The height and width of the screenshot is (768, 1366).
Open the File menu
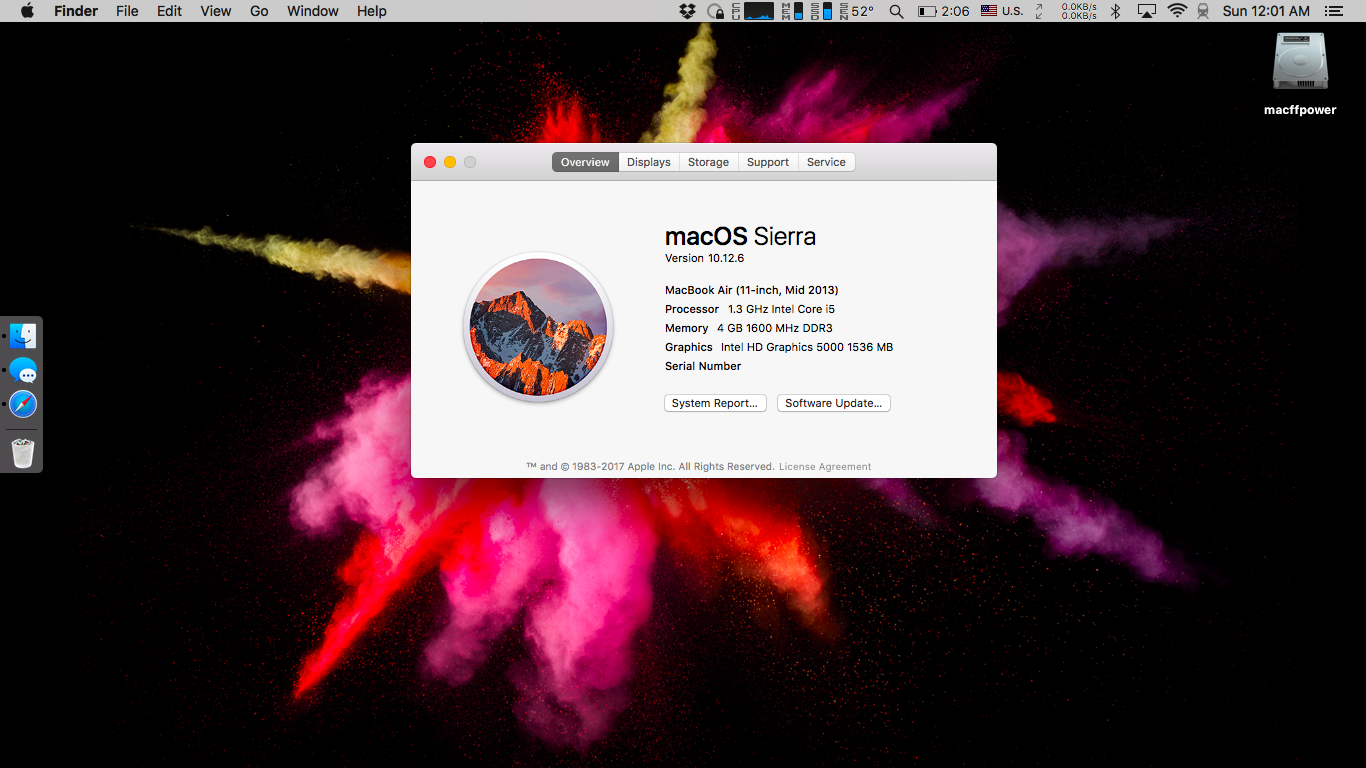(x=127, y=11)
